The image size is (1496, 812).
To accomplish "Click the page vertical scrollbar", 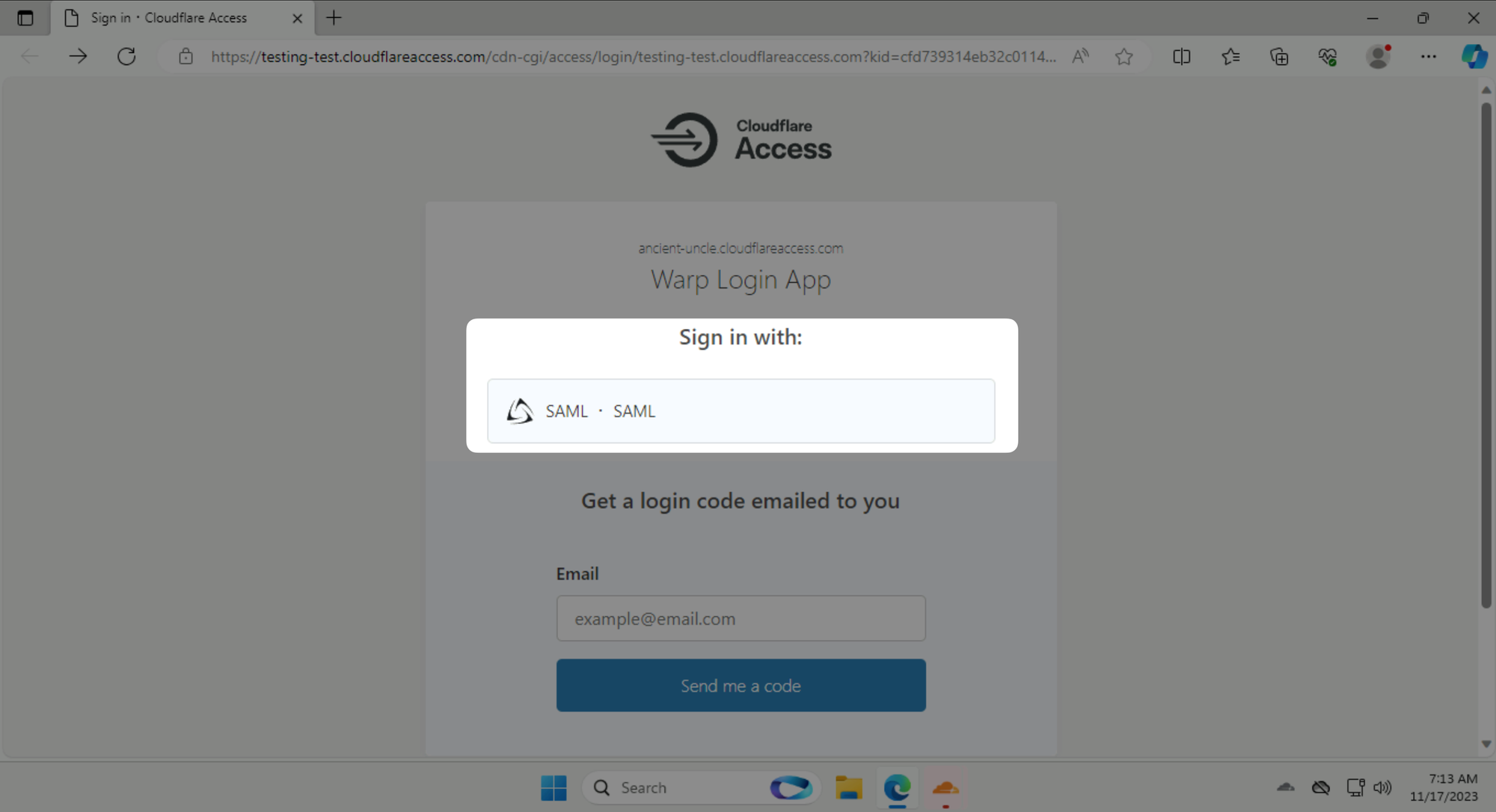I will (x=1486, y=355).
